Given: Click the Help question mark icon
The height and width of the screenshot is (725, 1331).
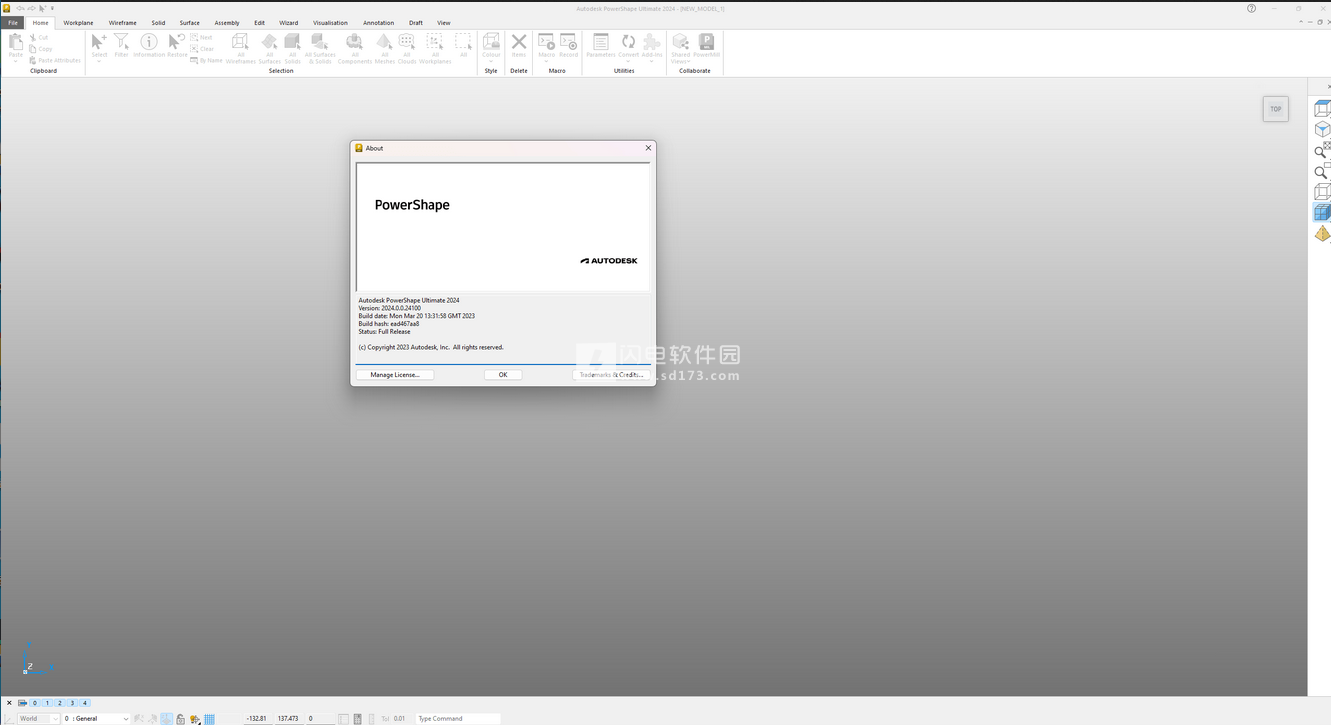Looking at the screenshot, I should click(x=1251, y=8).
